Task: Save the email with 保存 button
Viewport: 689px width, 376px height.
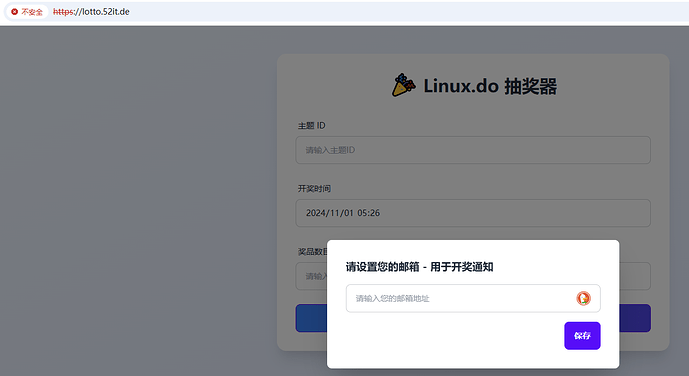Action: point(582,336)
